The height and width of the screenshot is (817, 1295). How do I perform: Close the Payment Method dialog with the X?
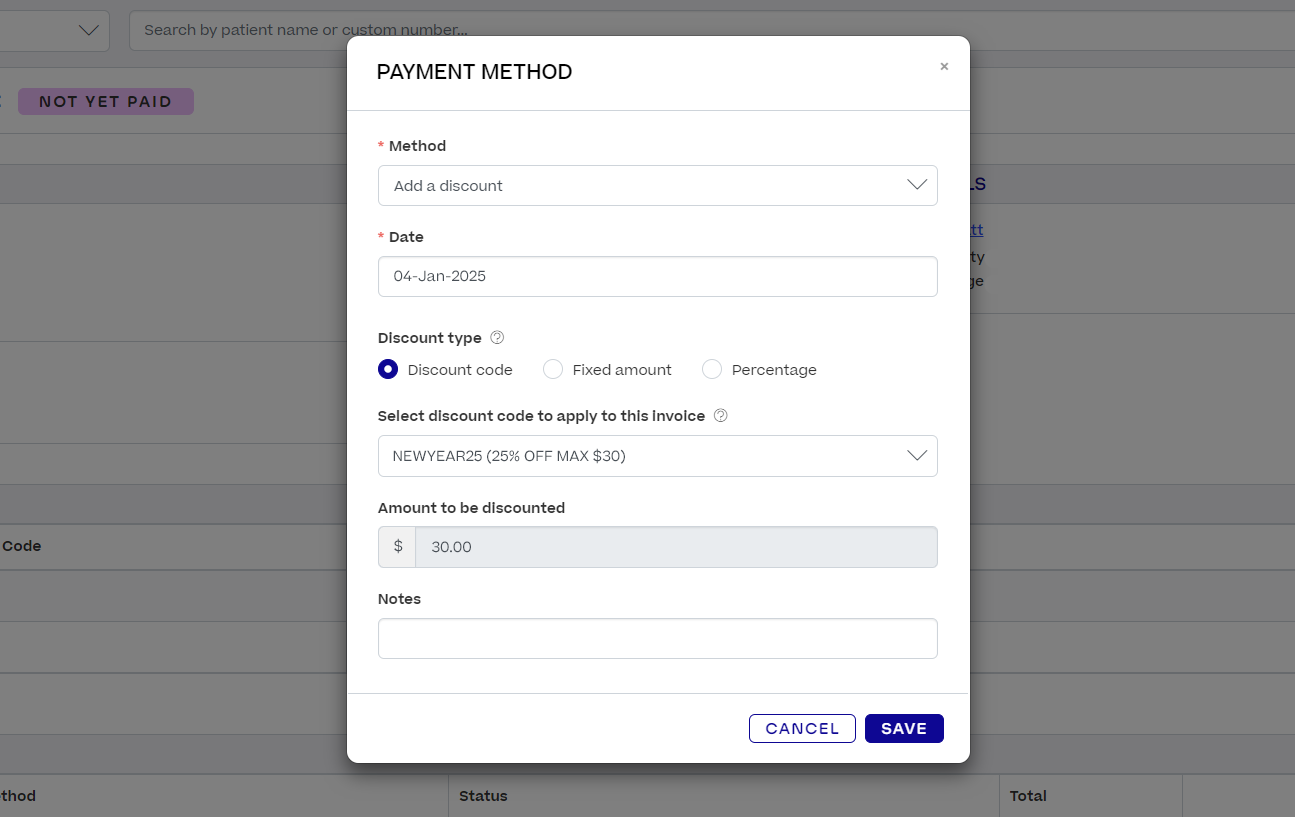[944, 66]
